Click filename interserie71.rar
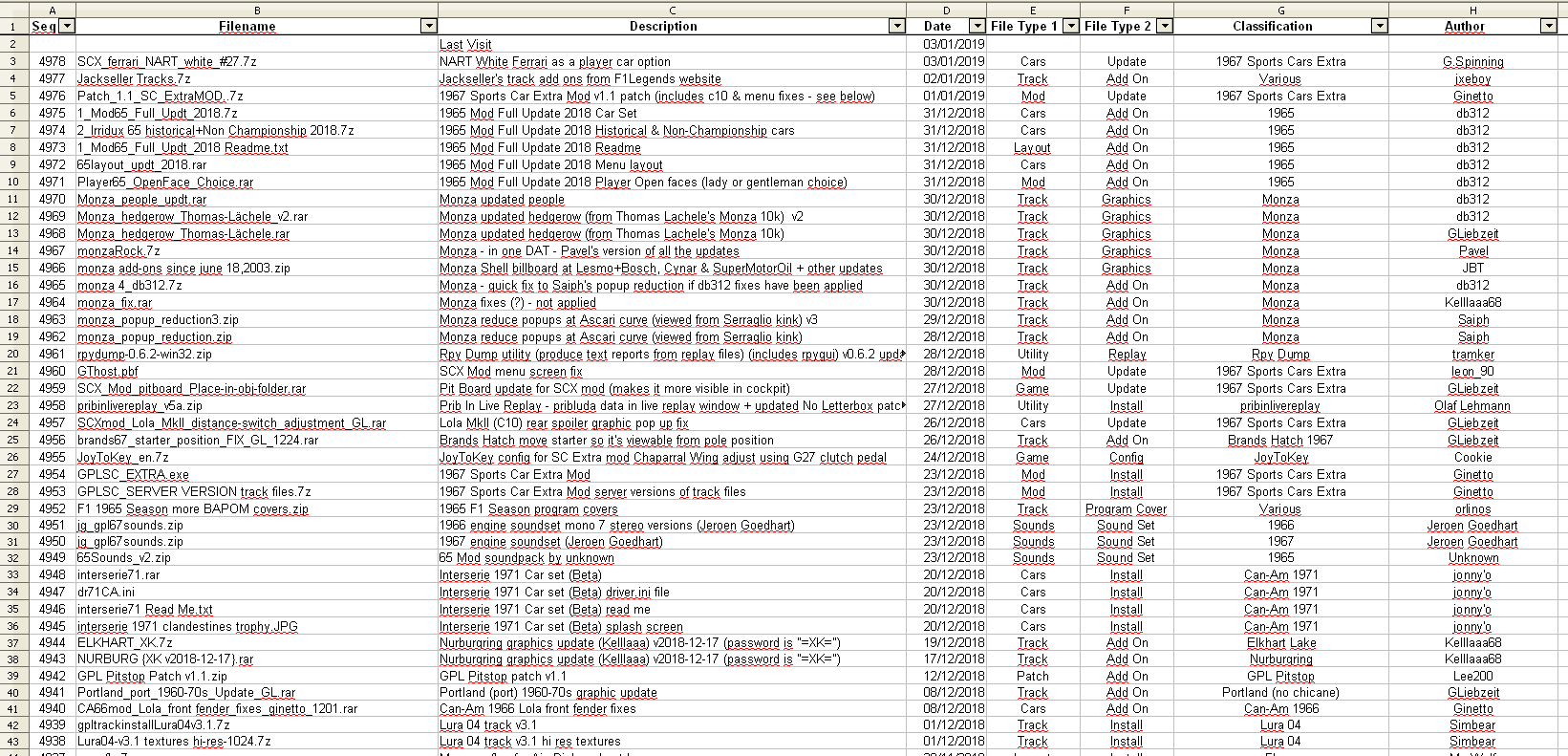 [x=118, y=574]
